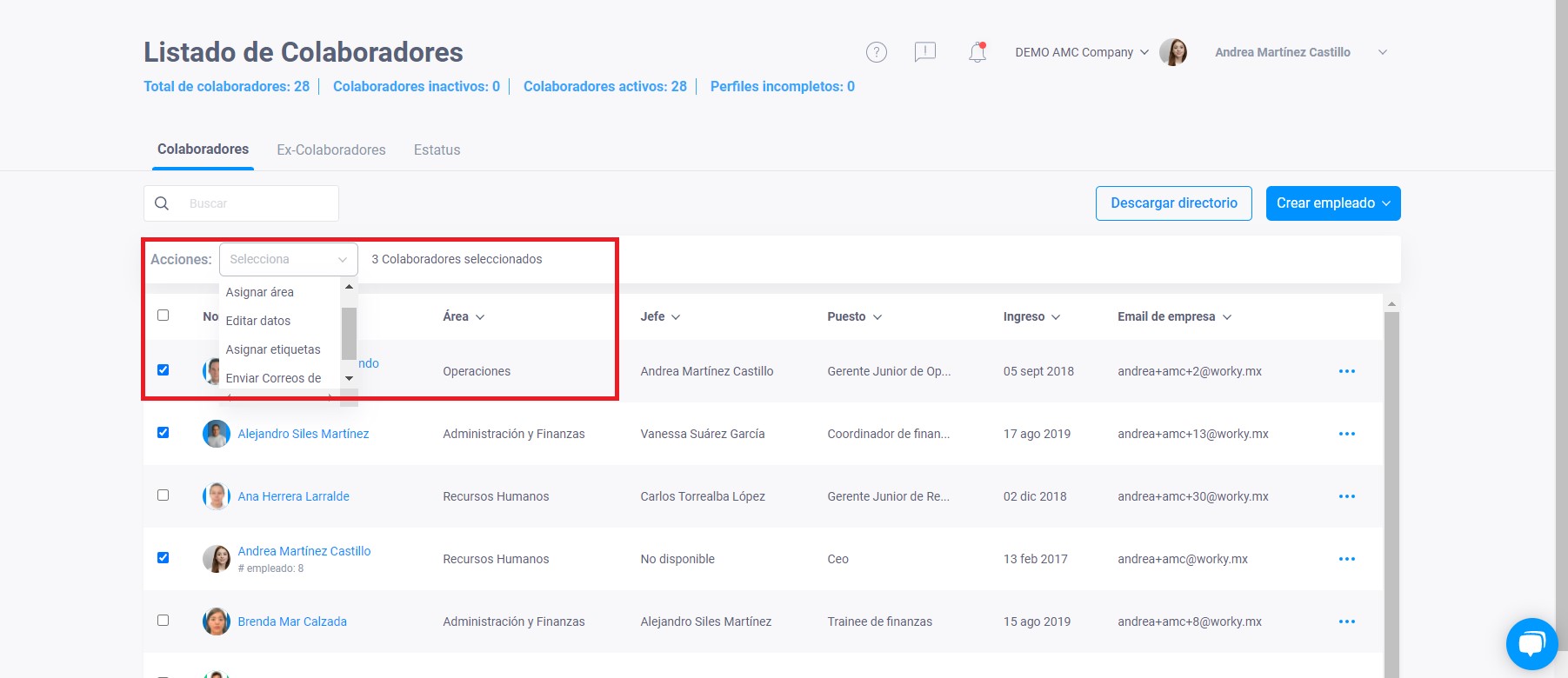
Task: Click Descargar directorio button
Action: (x=1174, y=203)
